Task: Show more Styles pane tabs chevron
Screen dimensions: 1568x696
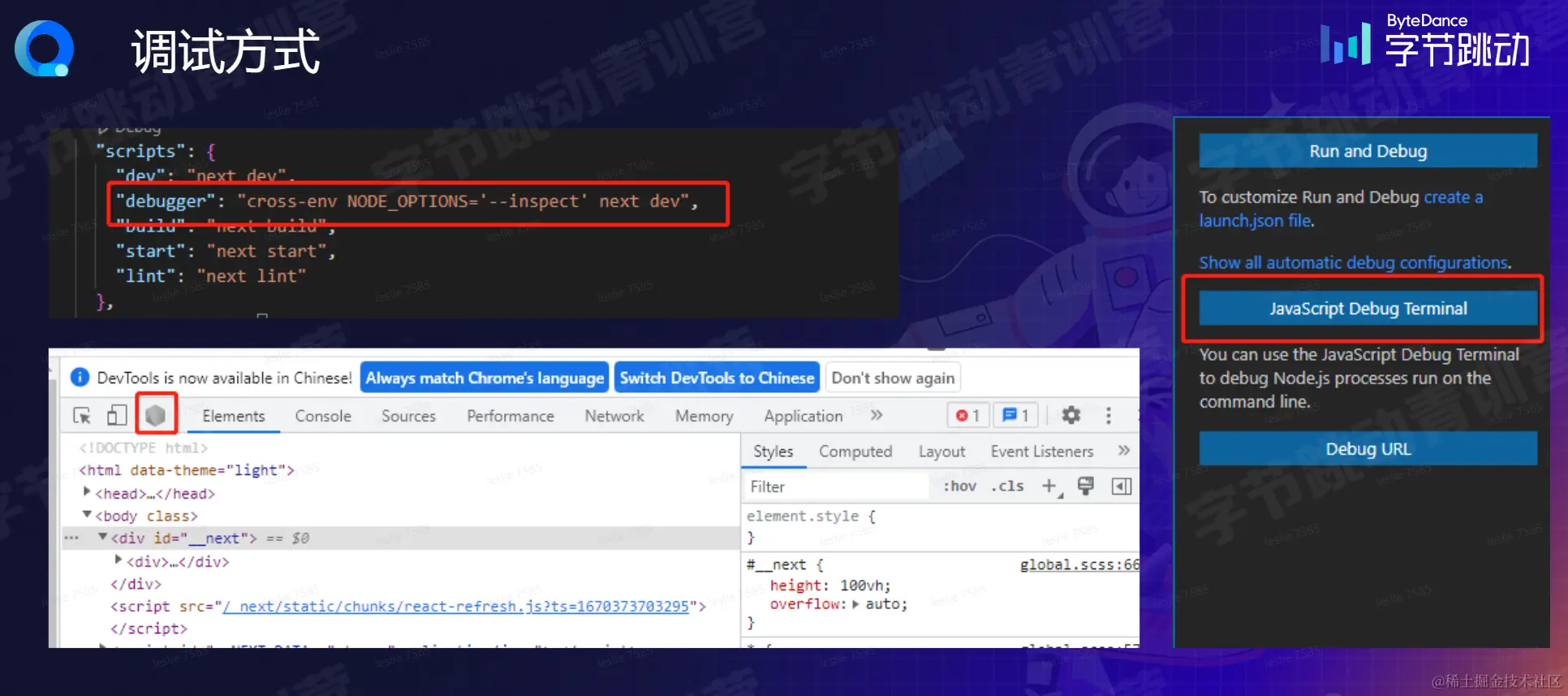Action: click(1124, 450)
